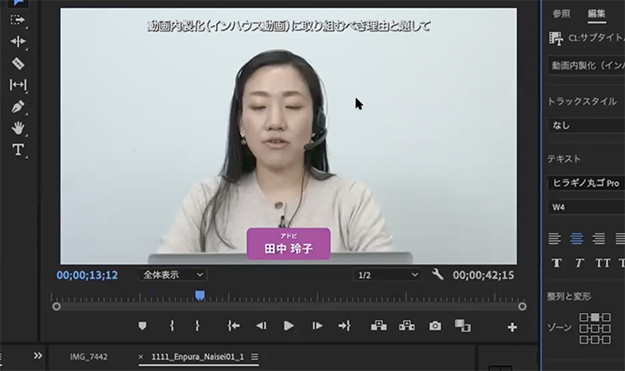Click the C1:サブタイトル track icon
The height and width of the screenshot is (371, 625).
[556, 38]
